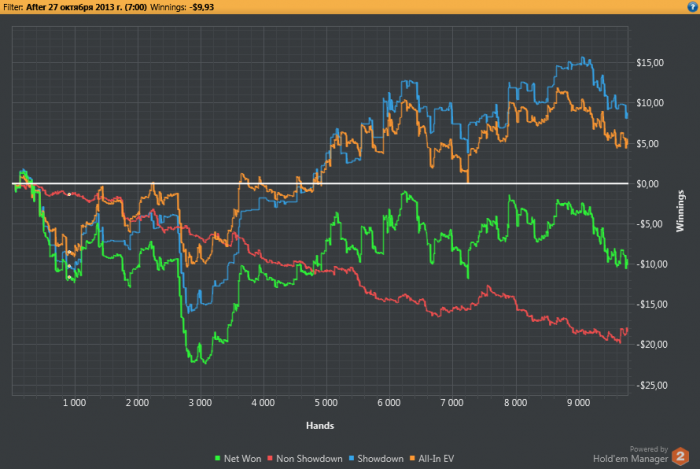Screen dimensions: 700x469
Task: Click the 'Hold'em Manager' brand text
Action: pyautogui.click(x=630, y=459)
